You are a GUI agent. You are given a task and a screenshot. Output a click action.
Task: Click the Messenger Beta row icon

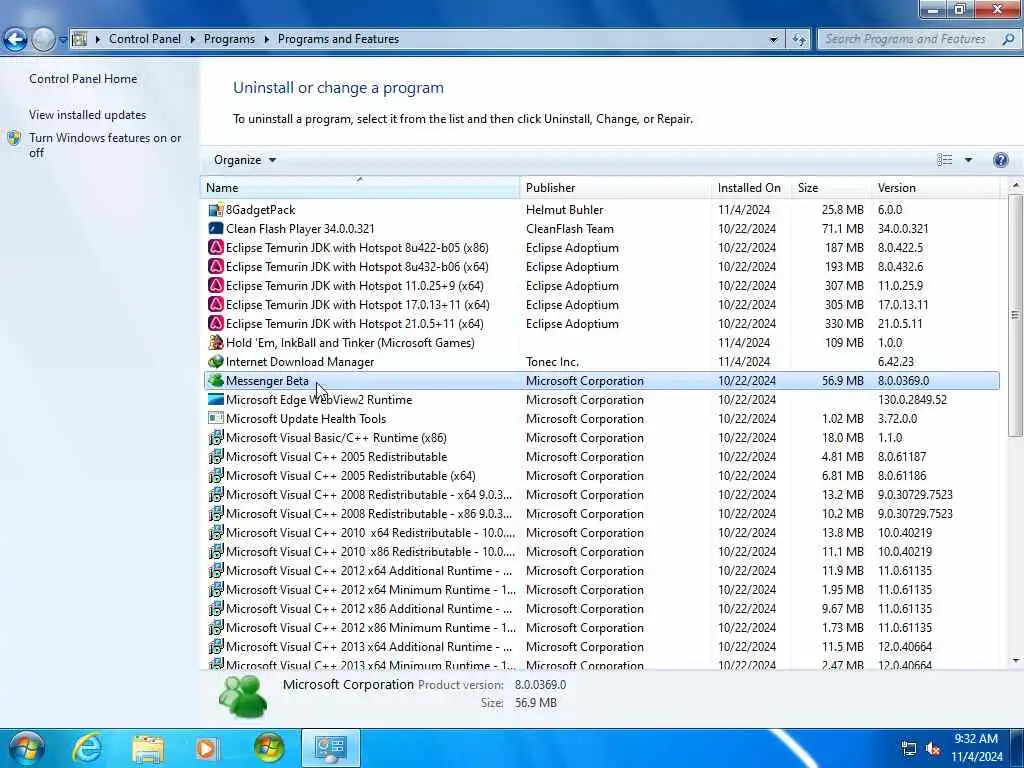216,380
